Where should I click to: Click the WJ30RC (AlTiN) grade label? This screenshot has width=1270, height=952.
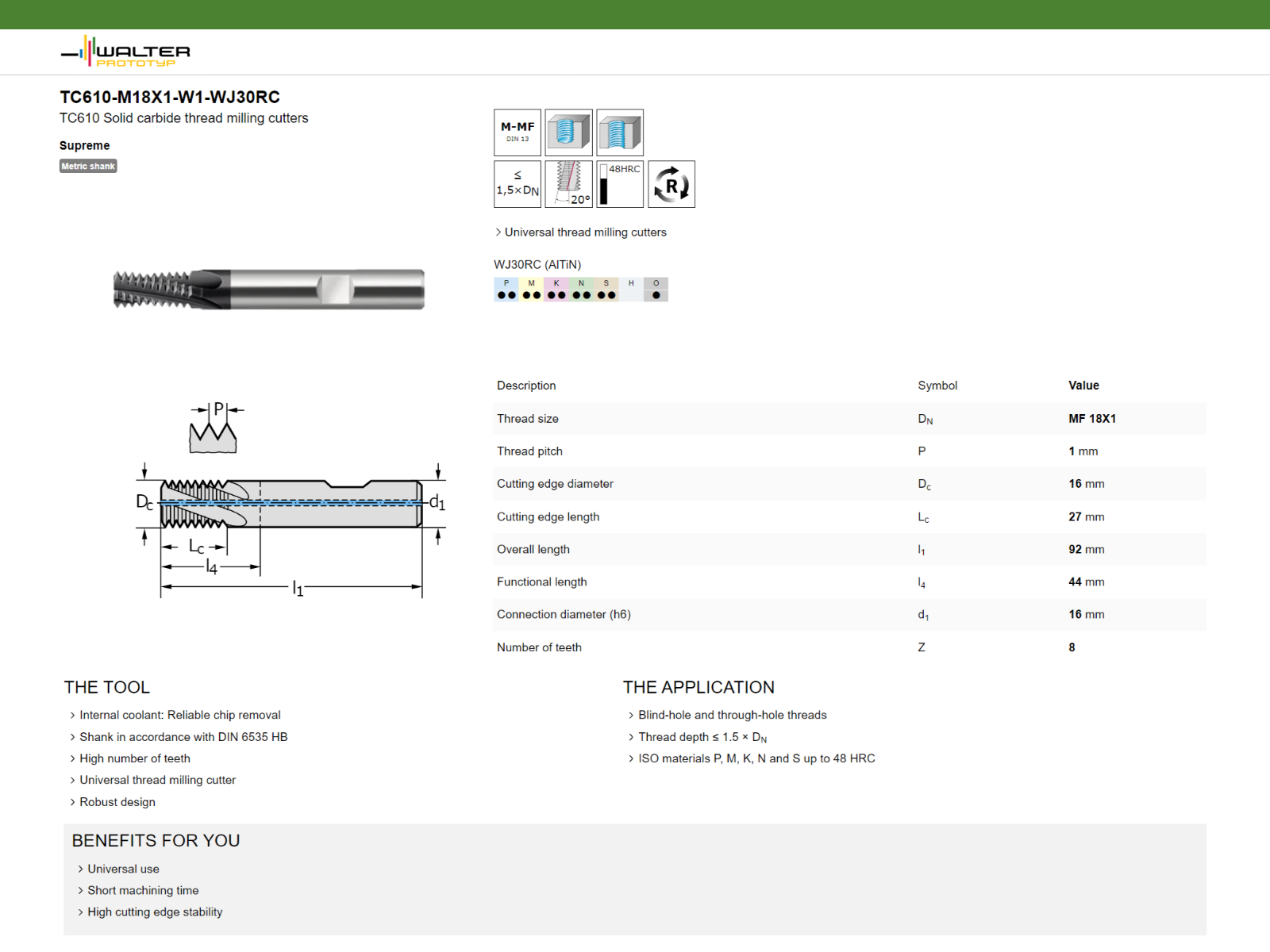tap(537, 265)
